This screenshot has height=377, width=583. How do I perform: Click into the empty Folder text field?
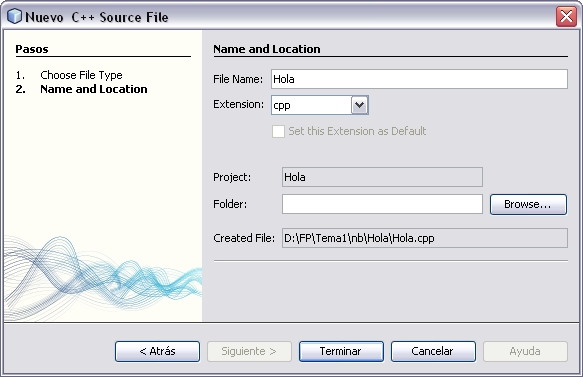point(382,204)
